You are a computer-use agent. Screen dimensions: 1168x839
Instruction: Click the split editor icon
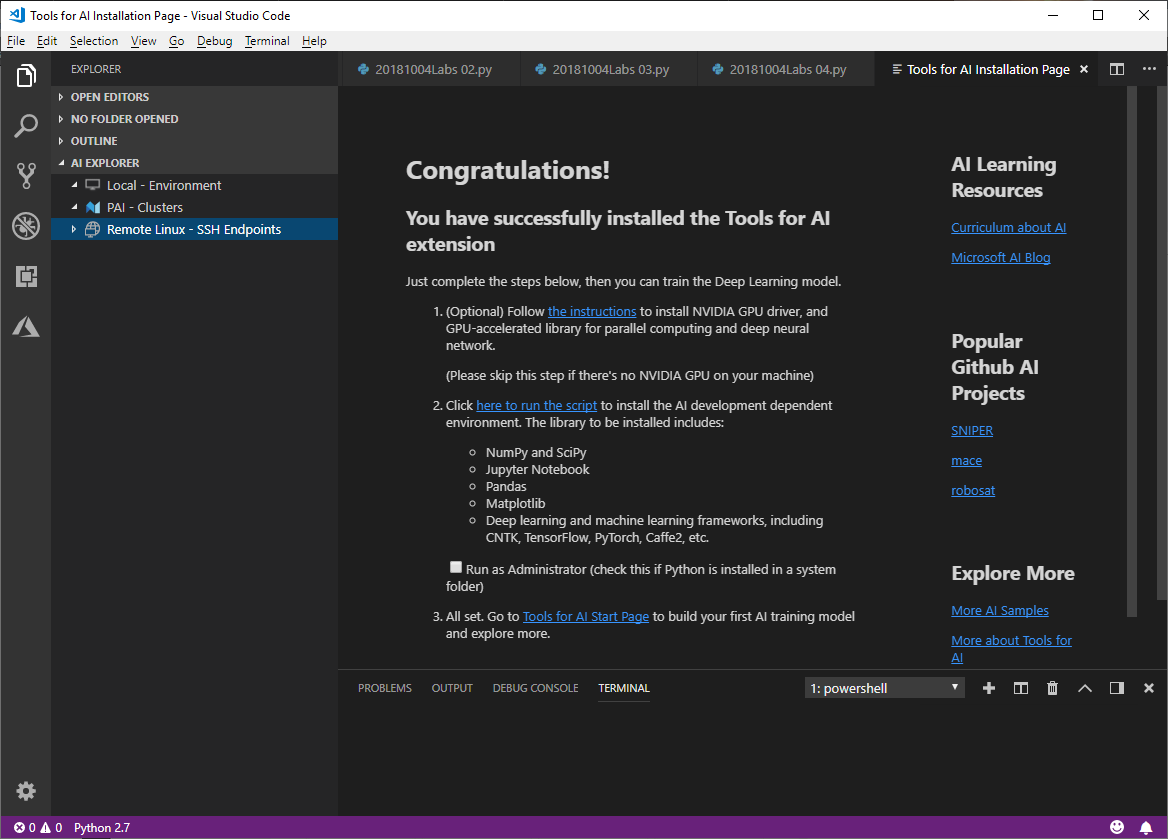[x=1117, y=69]
